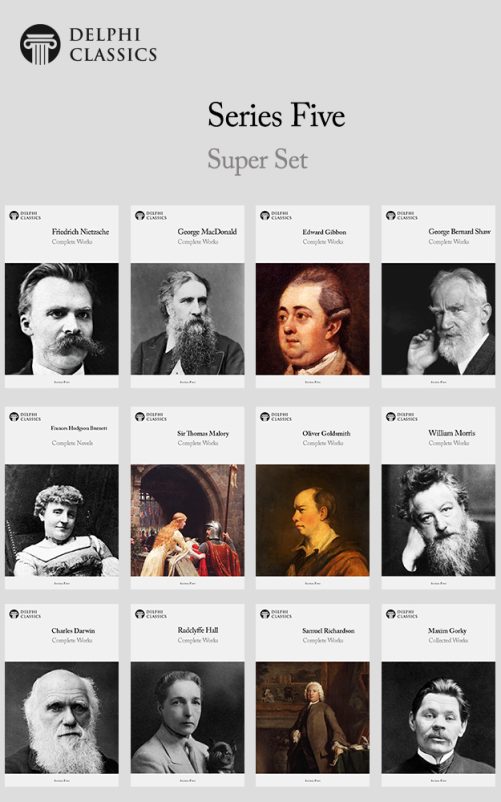
Task: Choose the Sir Thomas Malory knight painting
Action: click(188, 520)
